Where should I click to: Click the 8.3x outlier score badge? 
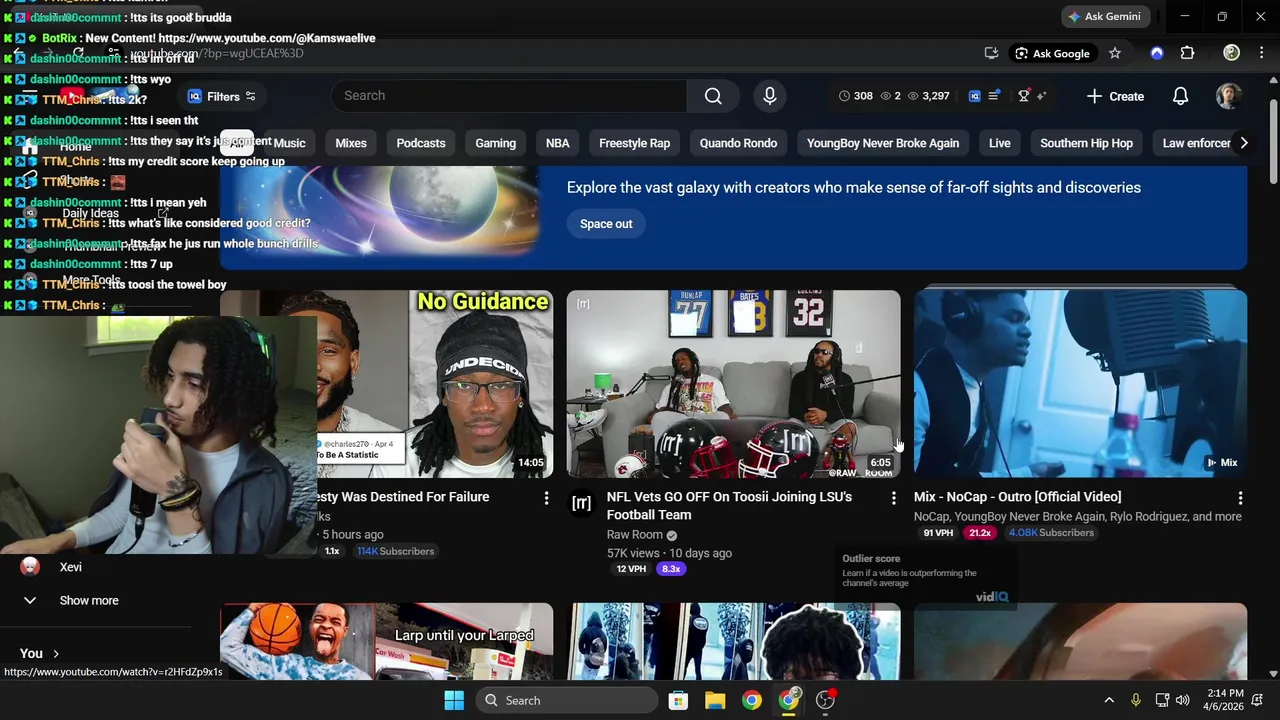(x=671, y=569)
